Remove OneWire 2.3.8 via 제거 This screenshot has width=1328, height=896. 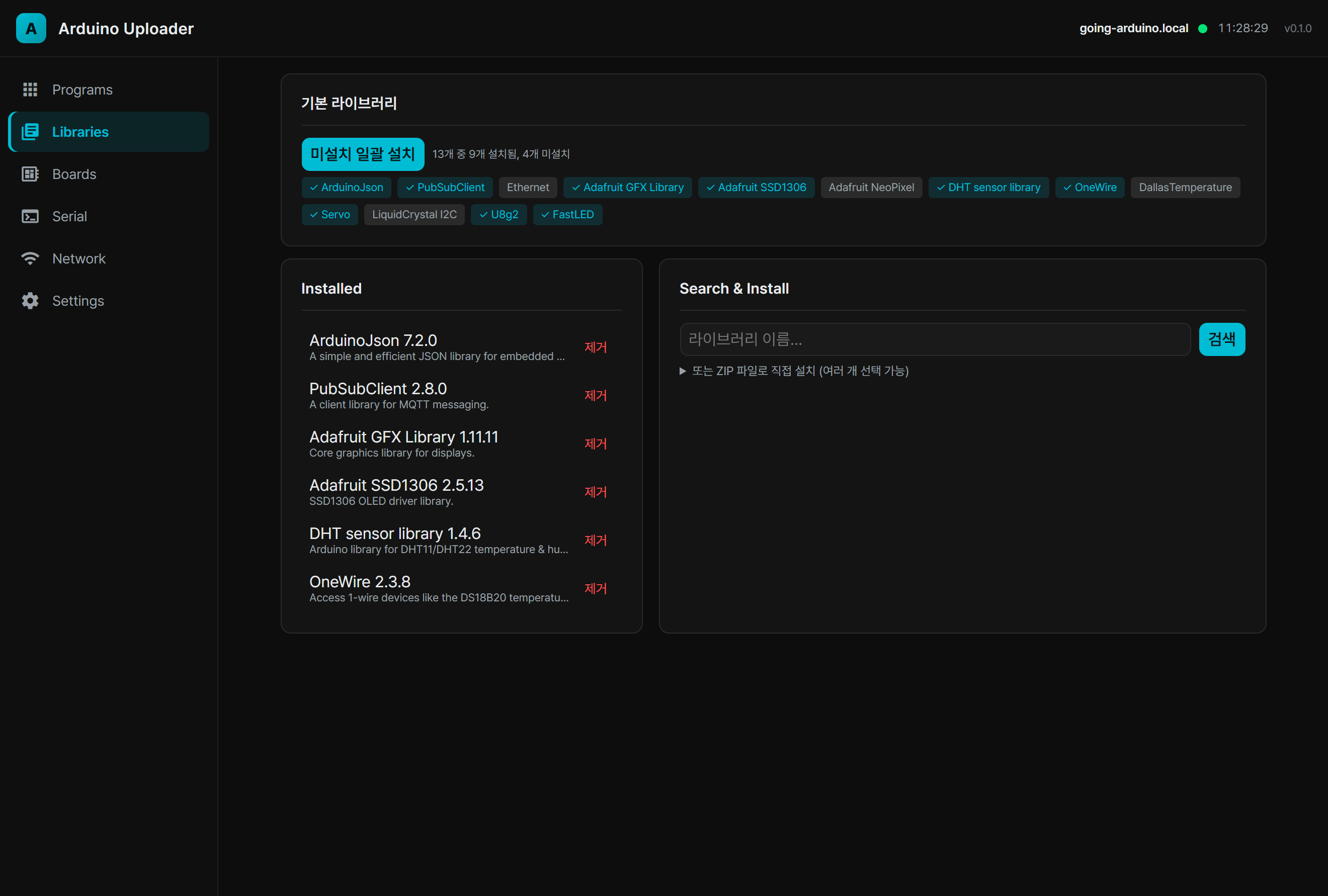596,588
